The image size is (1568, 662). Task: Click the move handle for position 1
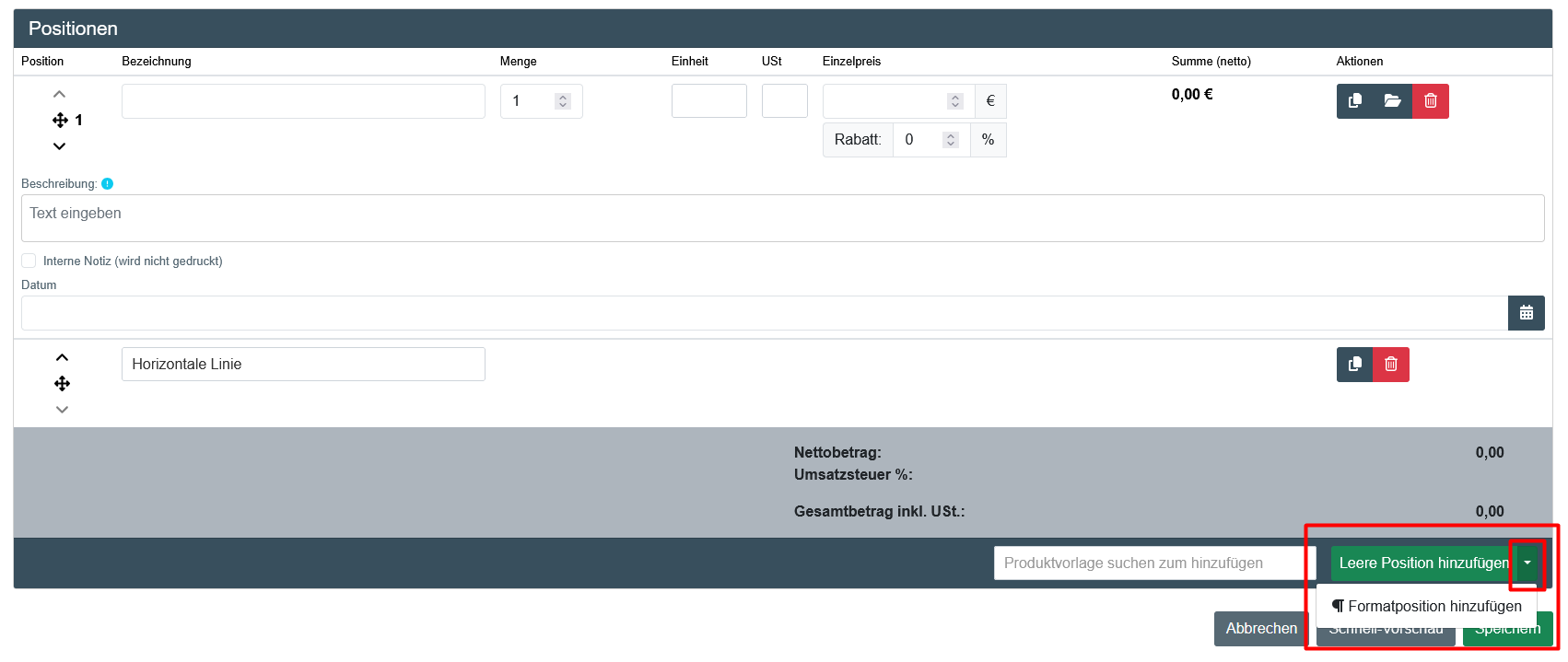(61, 121)
